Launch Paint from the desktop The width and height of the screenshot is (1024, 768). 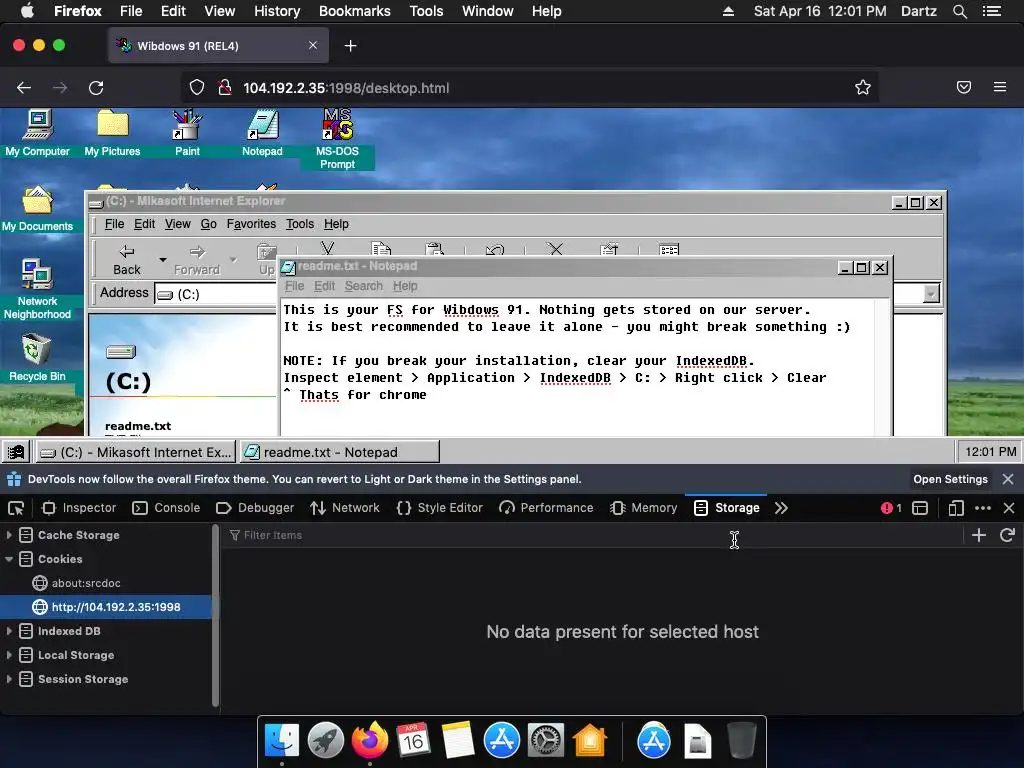click(187, 133)
